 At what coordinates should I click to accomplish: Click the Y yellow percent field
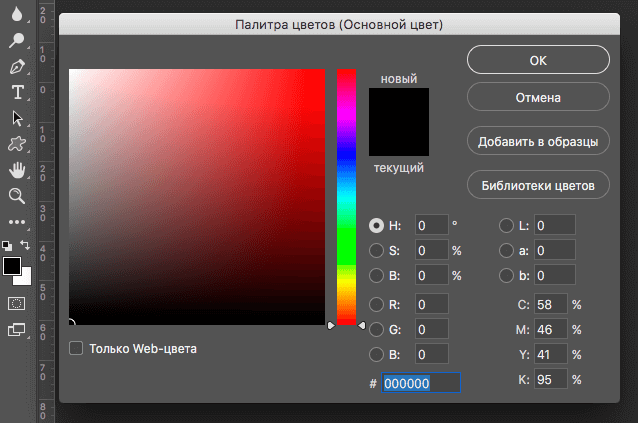point(551,354)
